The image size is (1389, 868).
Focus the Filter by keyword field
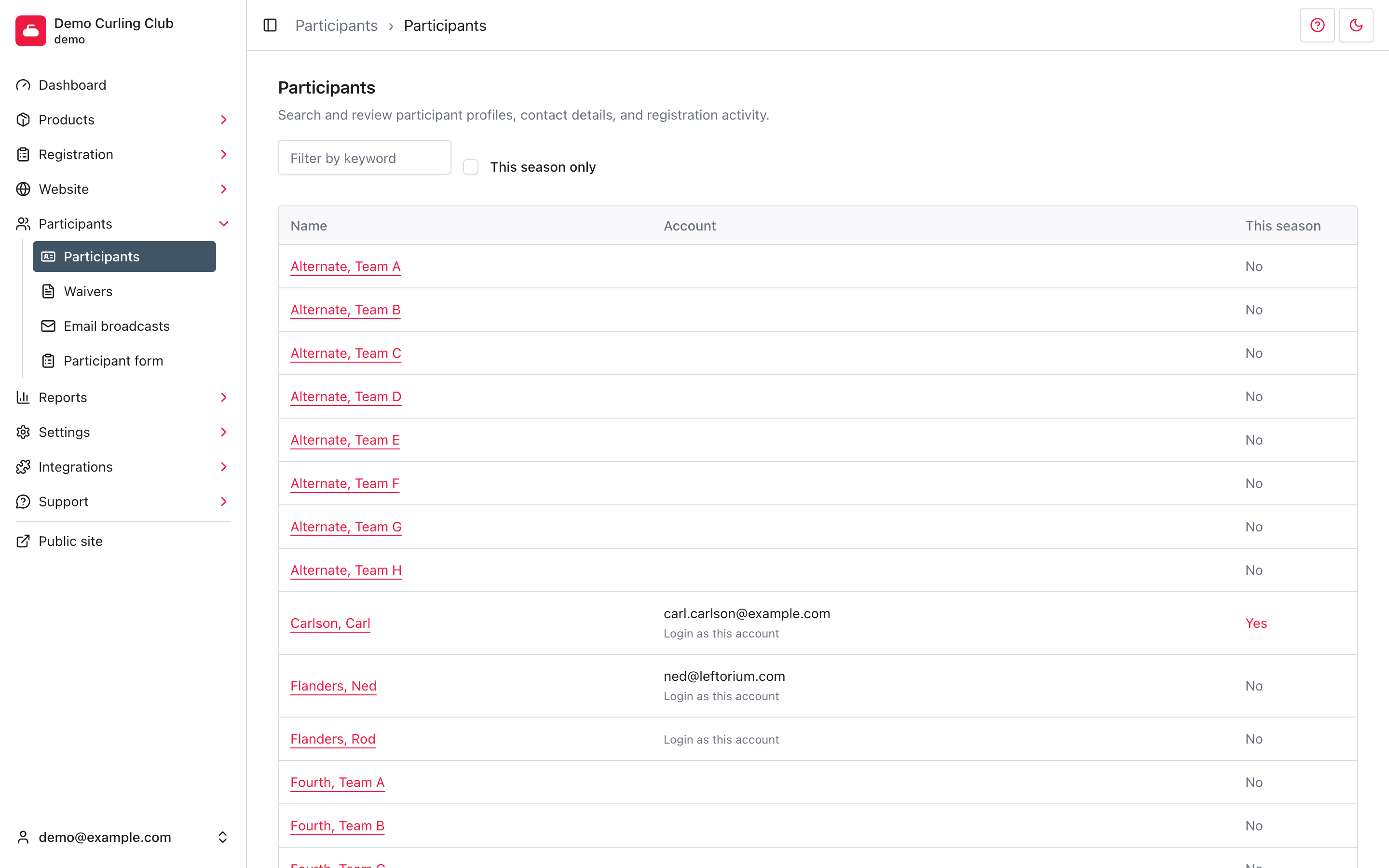365,157
